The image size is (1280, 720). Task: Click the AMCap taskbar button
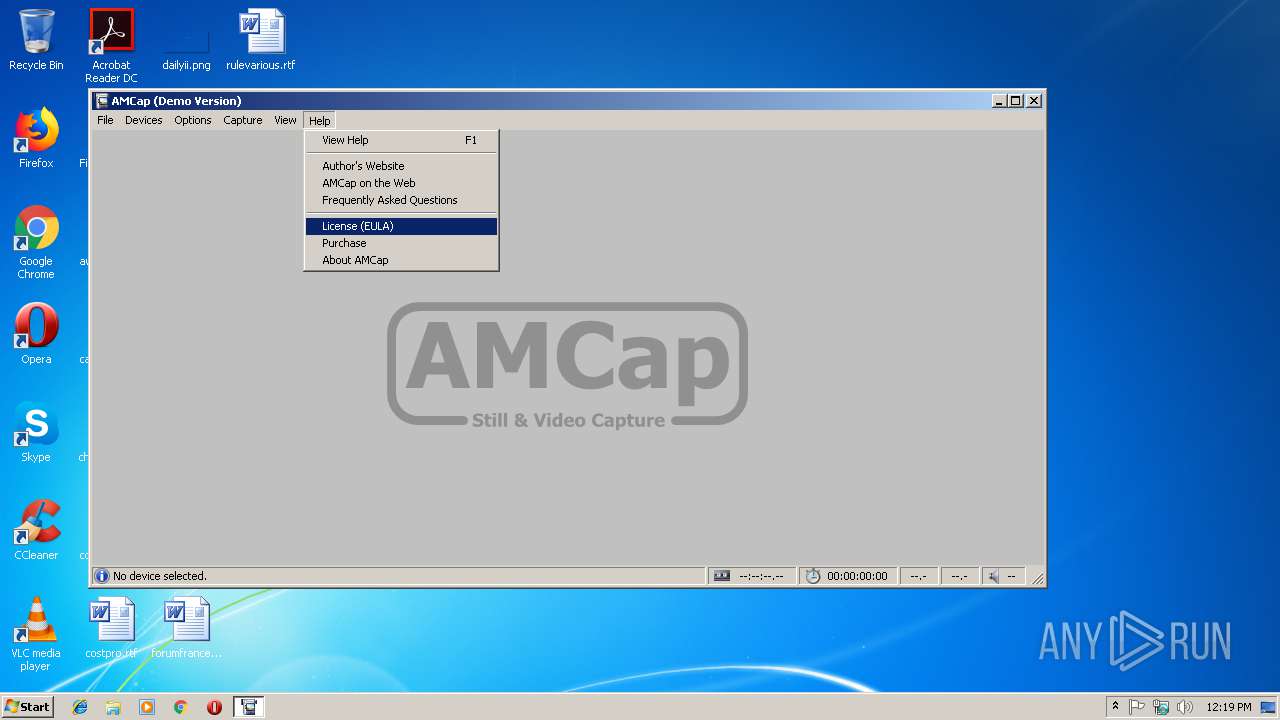[x=249, y=707]
